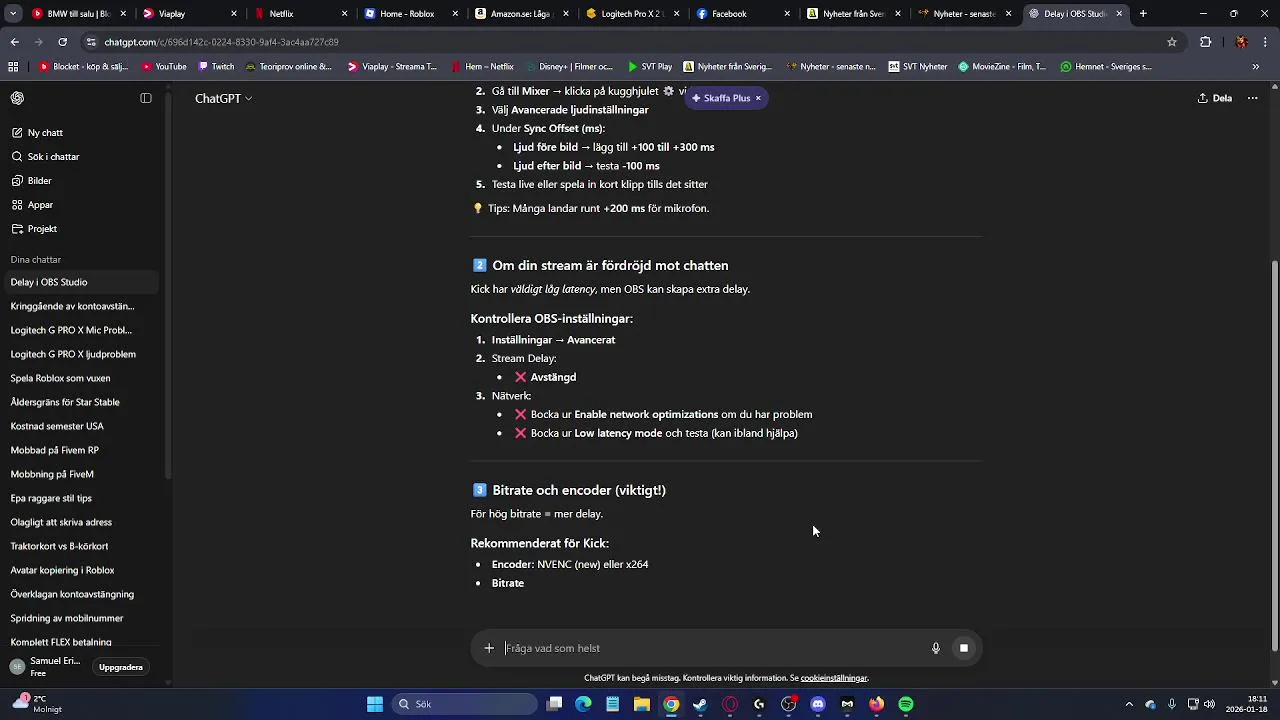The height and width of the screenshot is (720, 1280).
Task: Stop the response generation
Action: pyautogui.click(x=964, y=648)
